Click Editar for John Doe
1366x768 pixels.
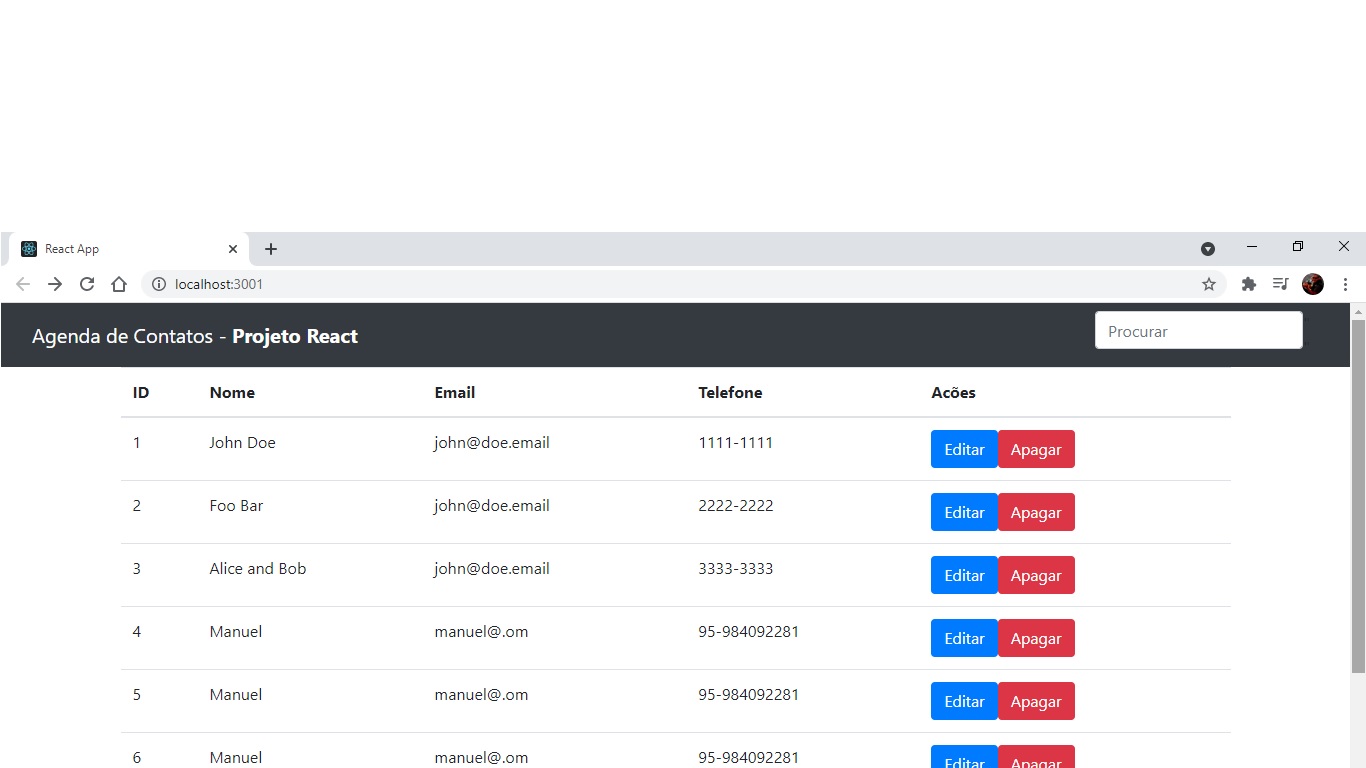[963, 449]
